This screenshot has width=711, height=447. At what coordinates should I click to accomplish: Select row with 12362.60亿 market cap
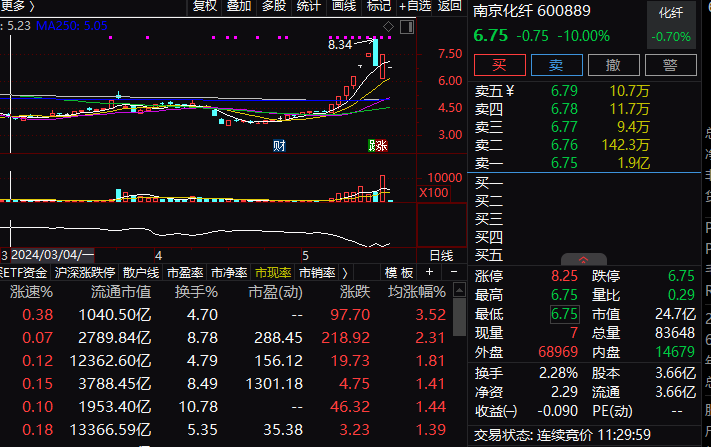click(x=227, y=361)
